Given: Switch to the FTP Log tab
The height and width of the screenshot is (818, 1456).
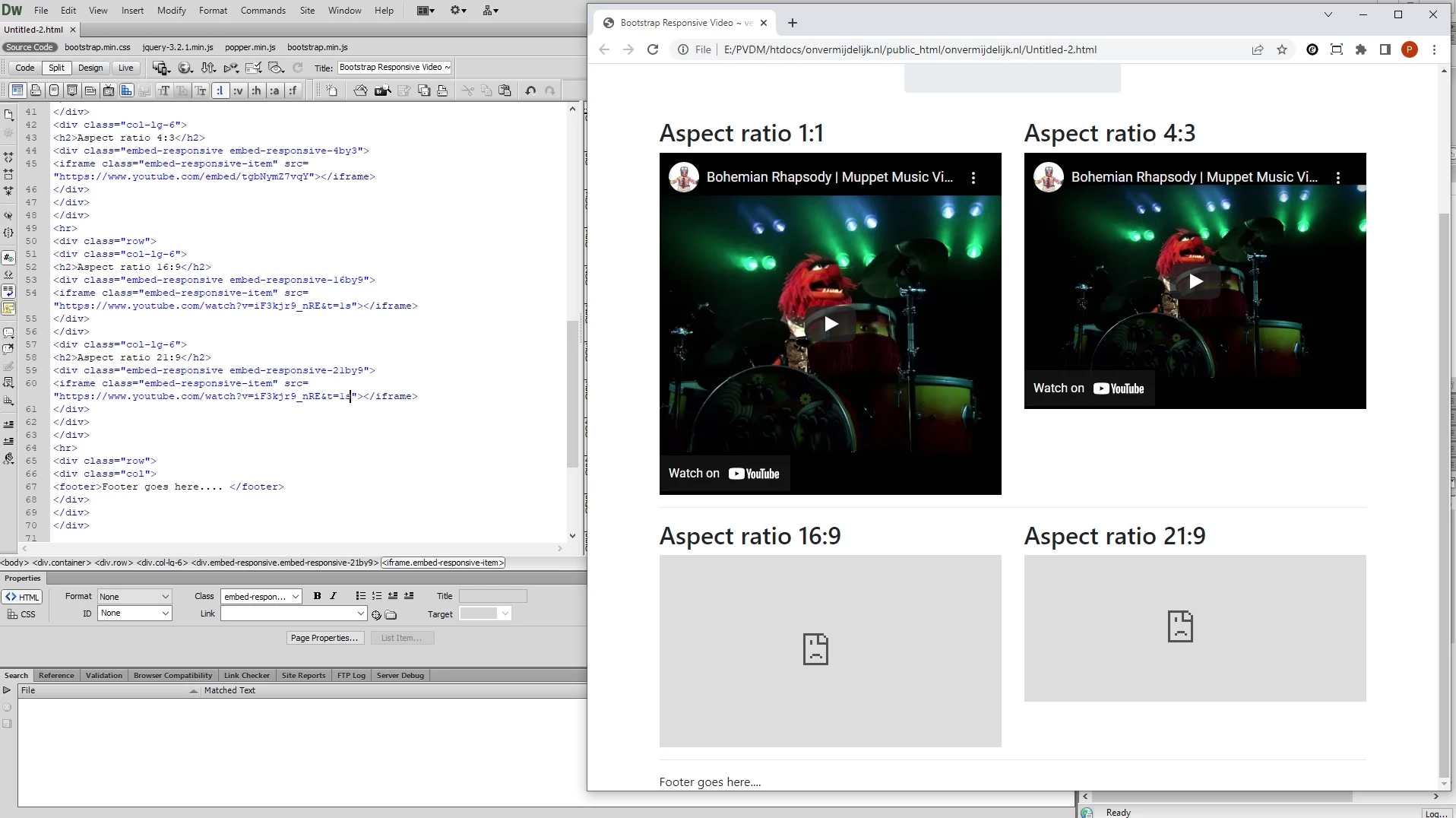Looking at the screenshot, I should (351, 675).
